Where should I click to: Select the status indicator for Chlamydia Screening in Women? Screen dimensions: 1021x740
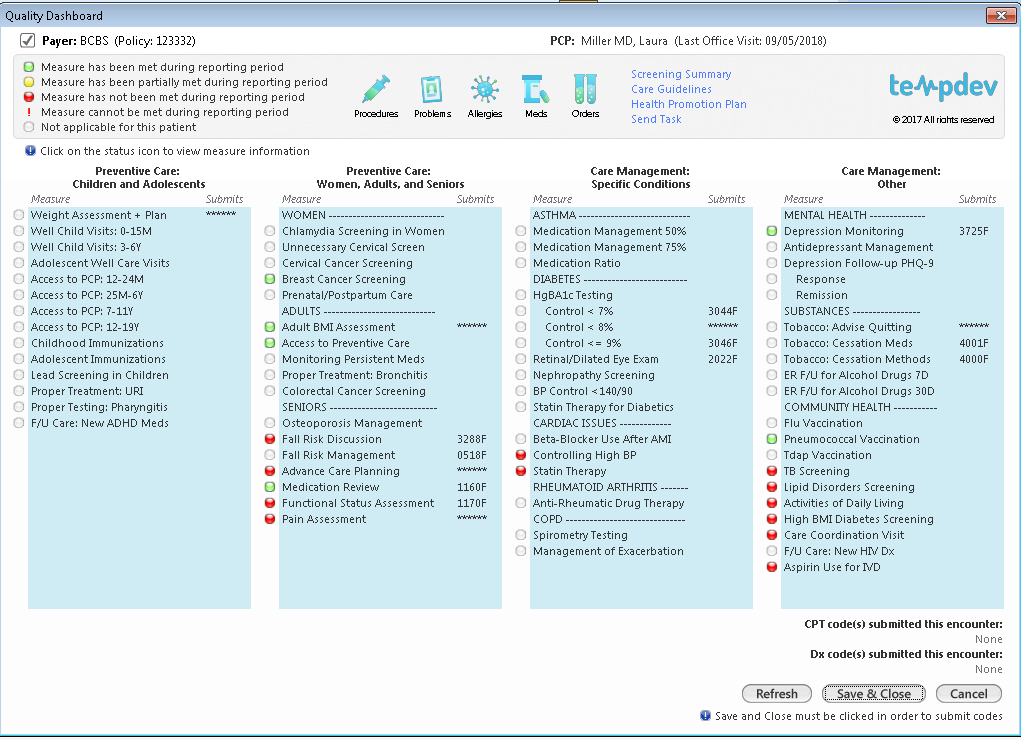[x=269, y=231]
